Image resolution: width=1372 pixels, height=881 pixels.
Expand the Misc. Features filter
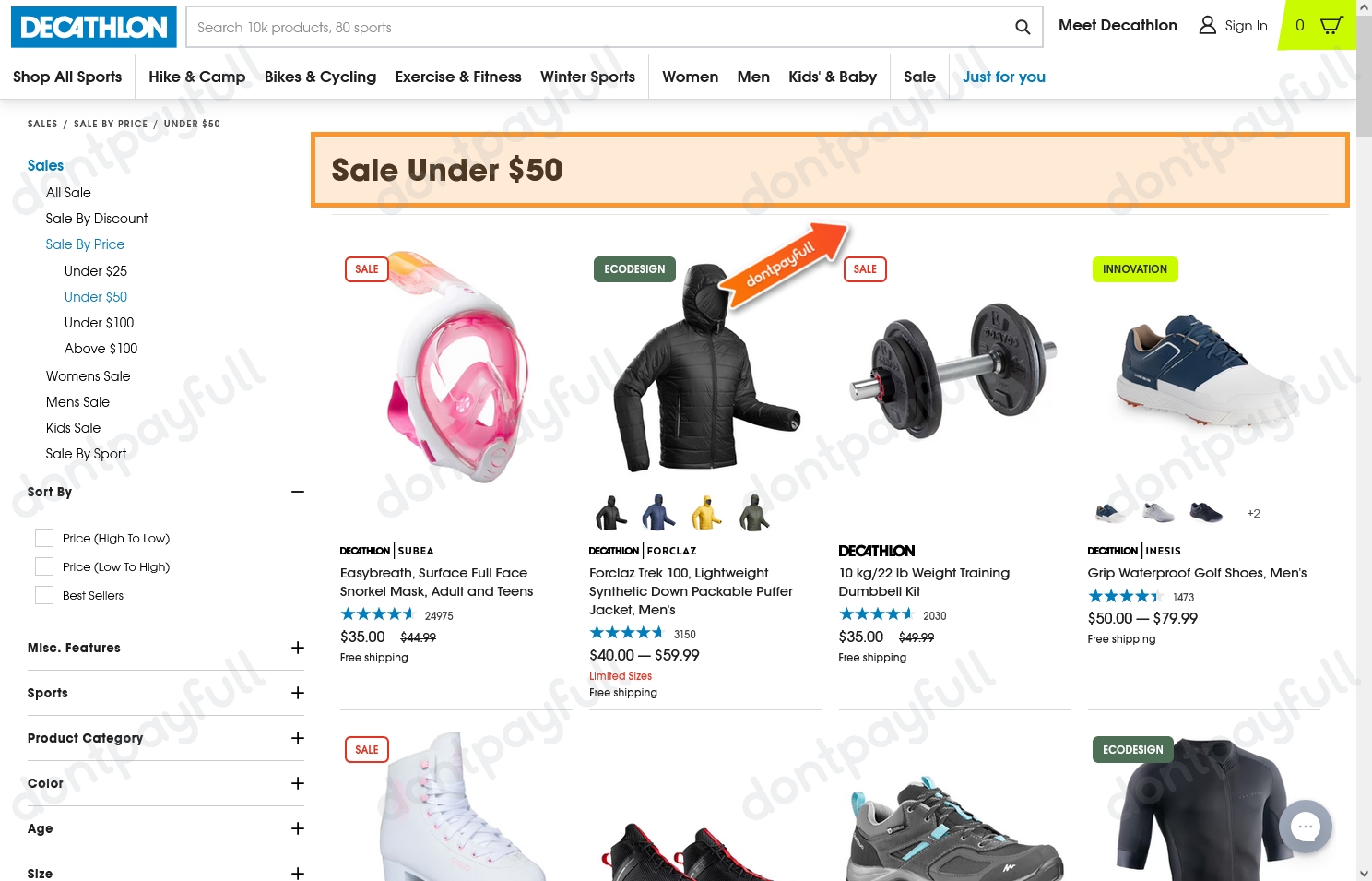click(x=298, y=648)
